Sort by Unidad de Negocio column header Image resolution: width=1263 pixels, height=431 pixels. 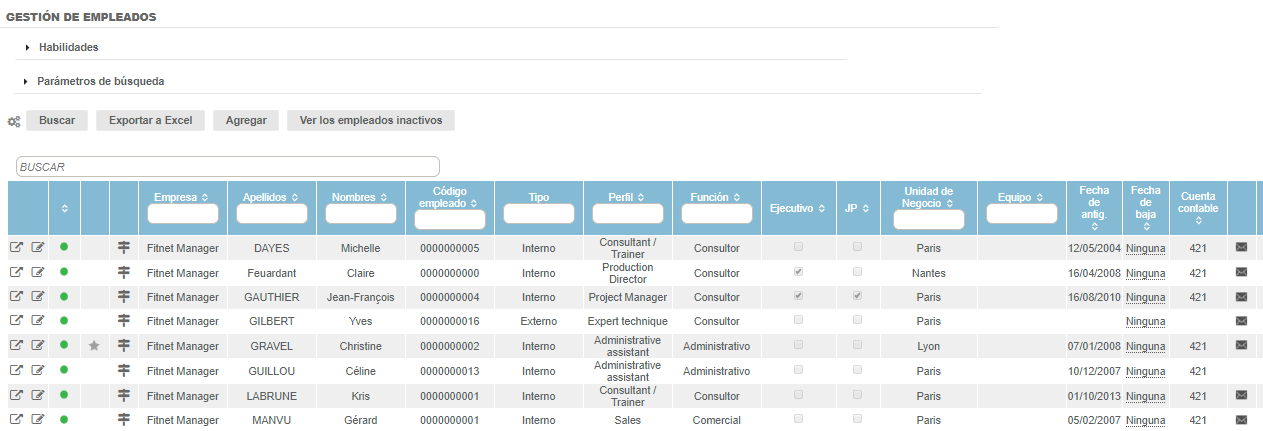tap(929, 197)
